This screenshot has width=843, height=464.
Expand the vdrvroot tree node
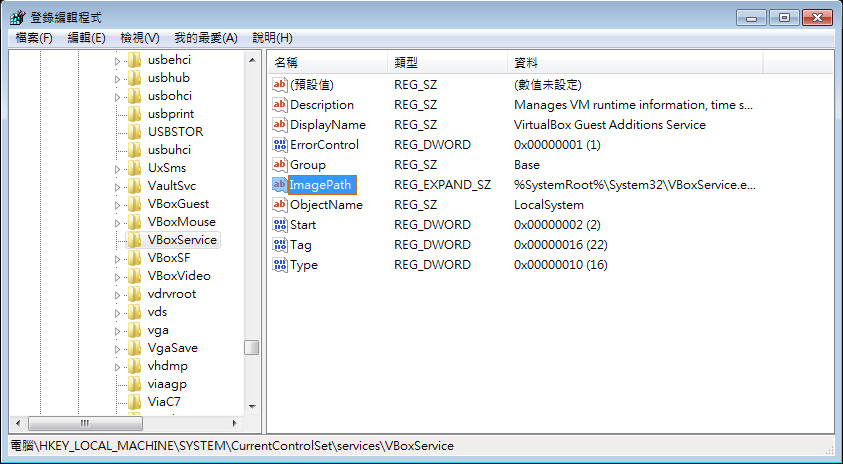(118, 295)
